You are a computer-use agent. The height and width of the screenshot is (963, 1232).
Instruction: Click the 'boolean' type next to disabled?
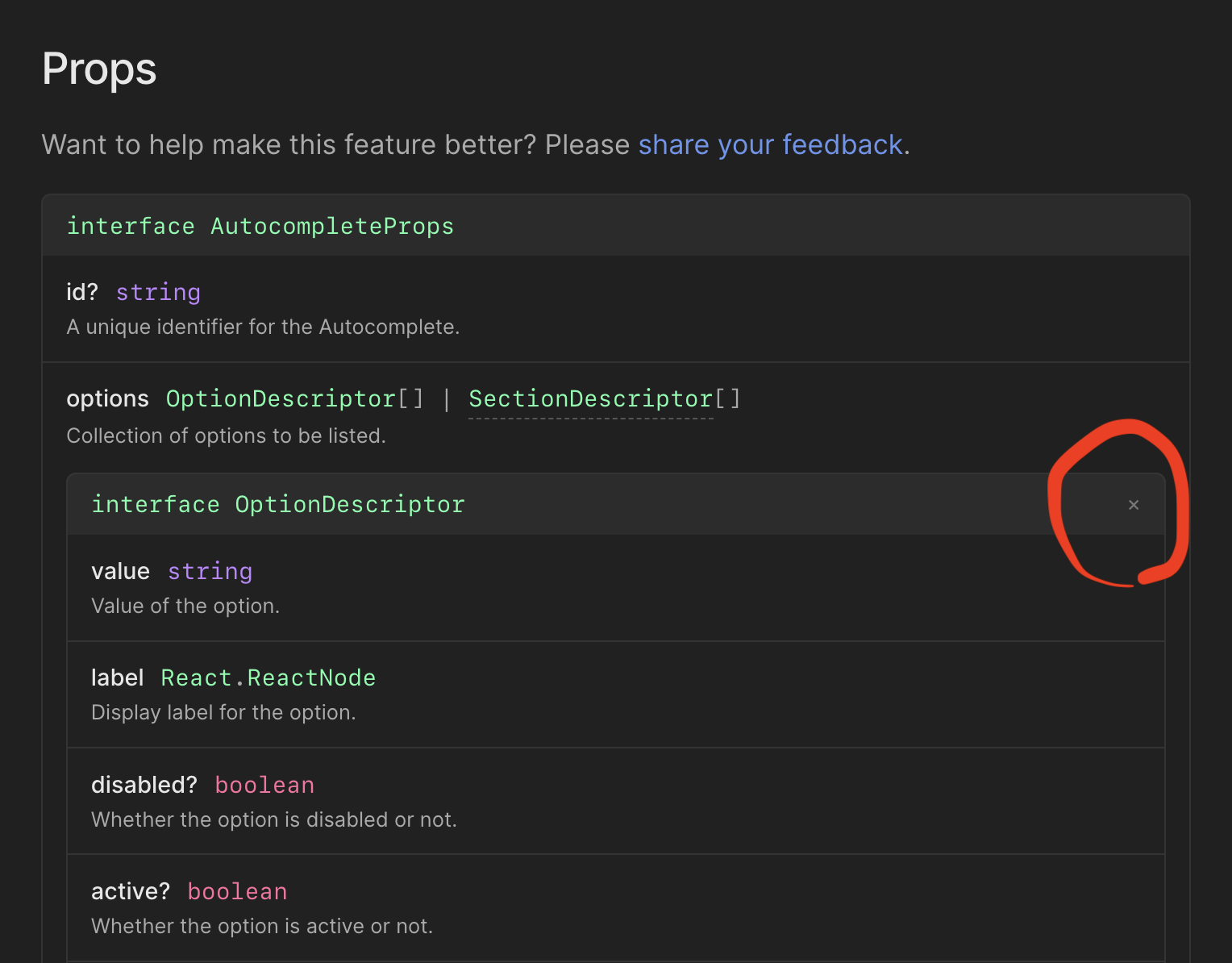click(x=264, y=785)
